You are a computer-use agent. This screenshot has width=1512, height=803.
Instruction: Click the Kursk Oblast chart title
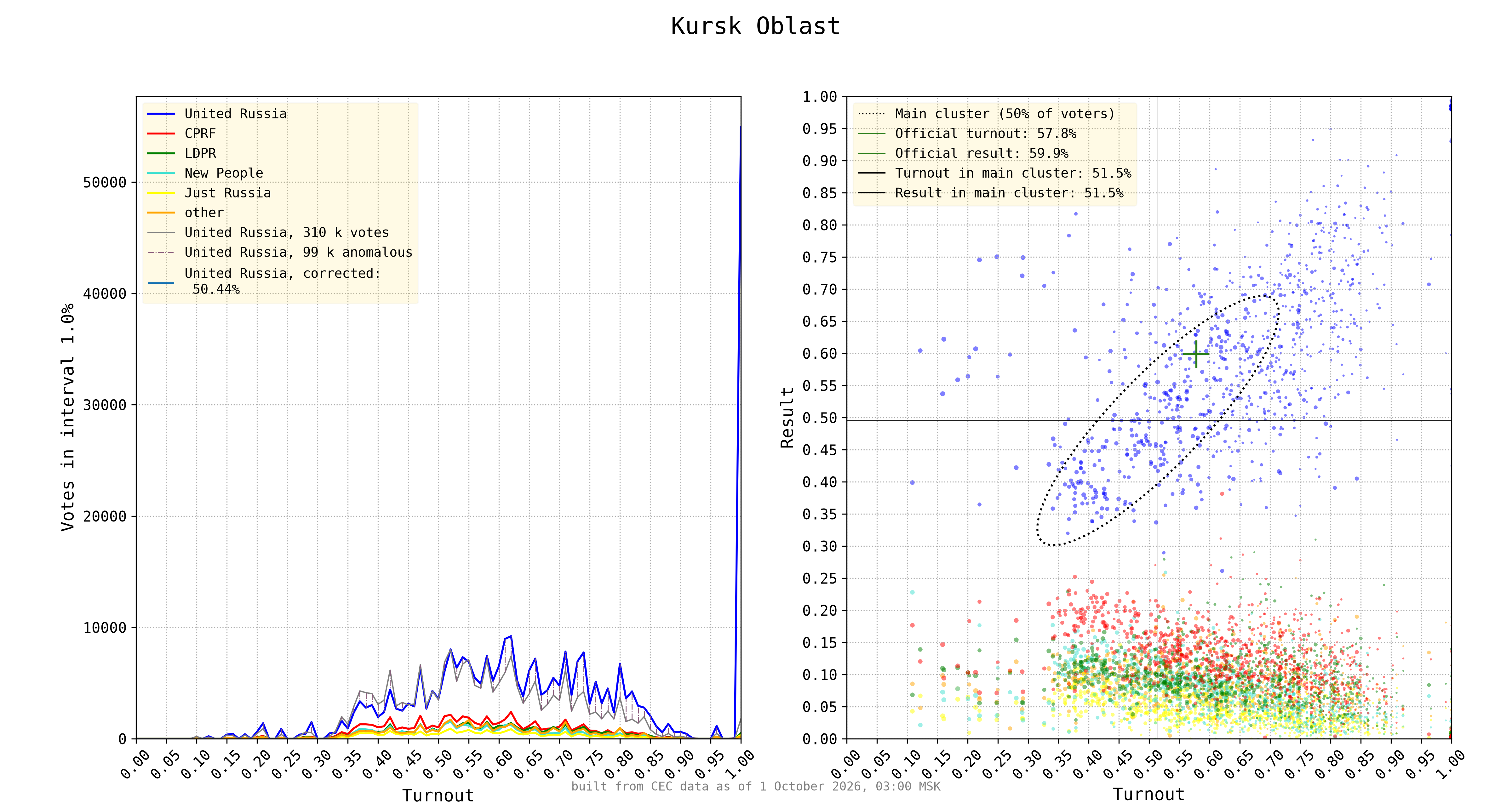(755, 26)
